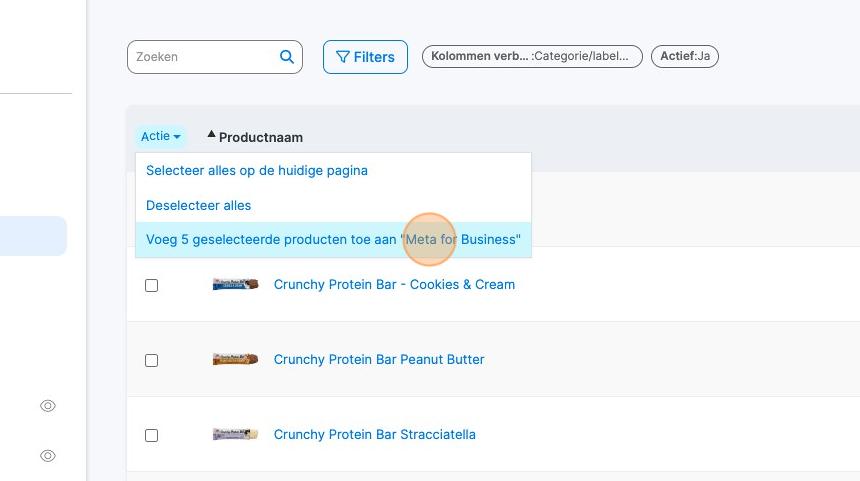Click the upper eye icon in sidebar
This screenshot has width=860, height=481.
[x=47, y=406]
